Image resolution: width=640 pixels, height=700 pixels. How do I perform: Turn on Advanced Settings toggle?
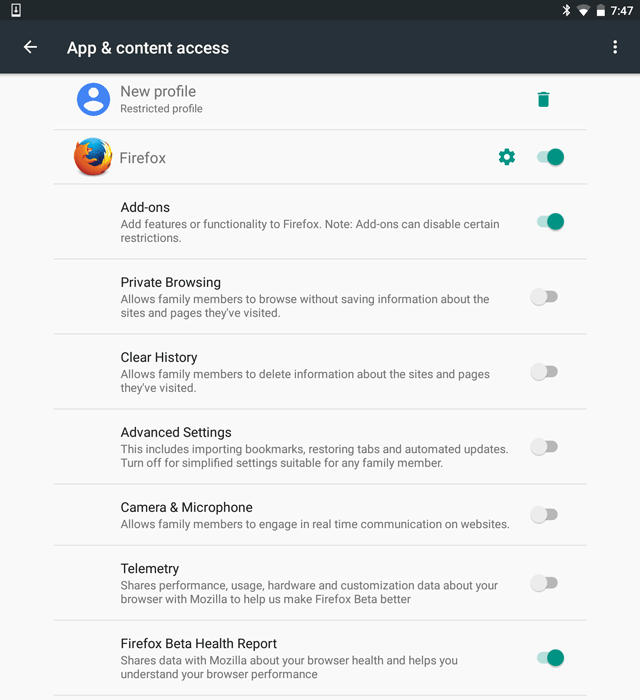tap(544, 447)
